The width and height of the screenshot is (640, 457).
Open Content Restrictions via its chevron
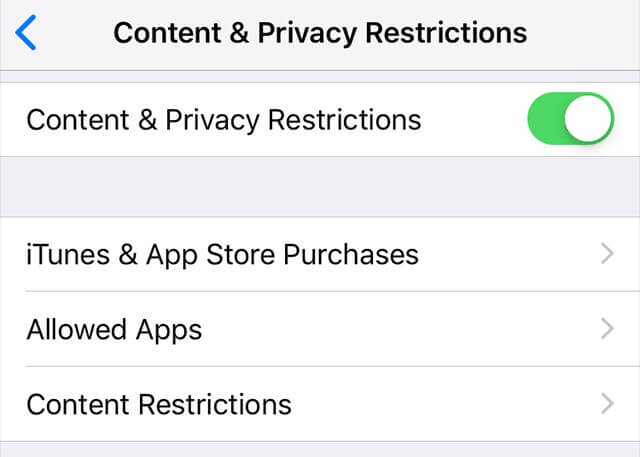click(606, 404)
